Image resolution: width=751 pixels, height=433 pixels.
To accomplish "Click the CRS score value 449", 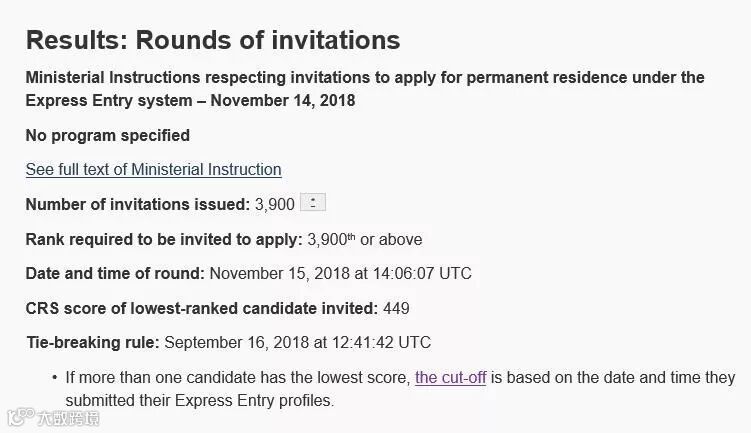I will tap(396, 308).
